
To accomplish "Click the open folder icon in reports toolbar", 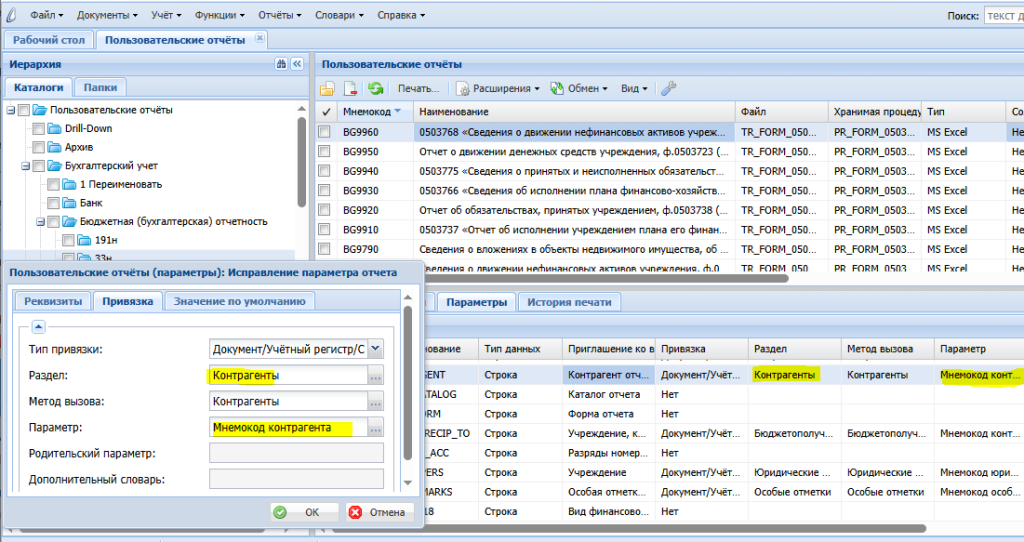I will tap(327, 88).
